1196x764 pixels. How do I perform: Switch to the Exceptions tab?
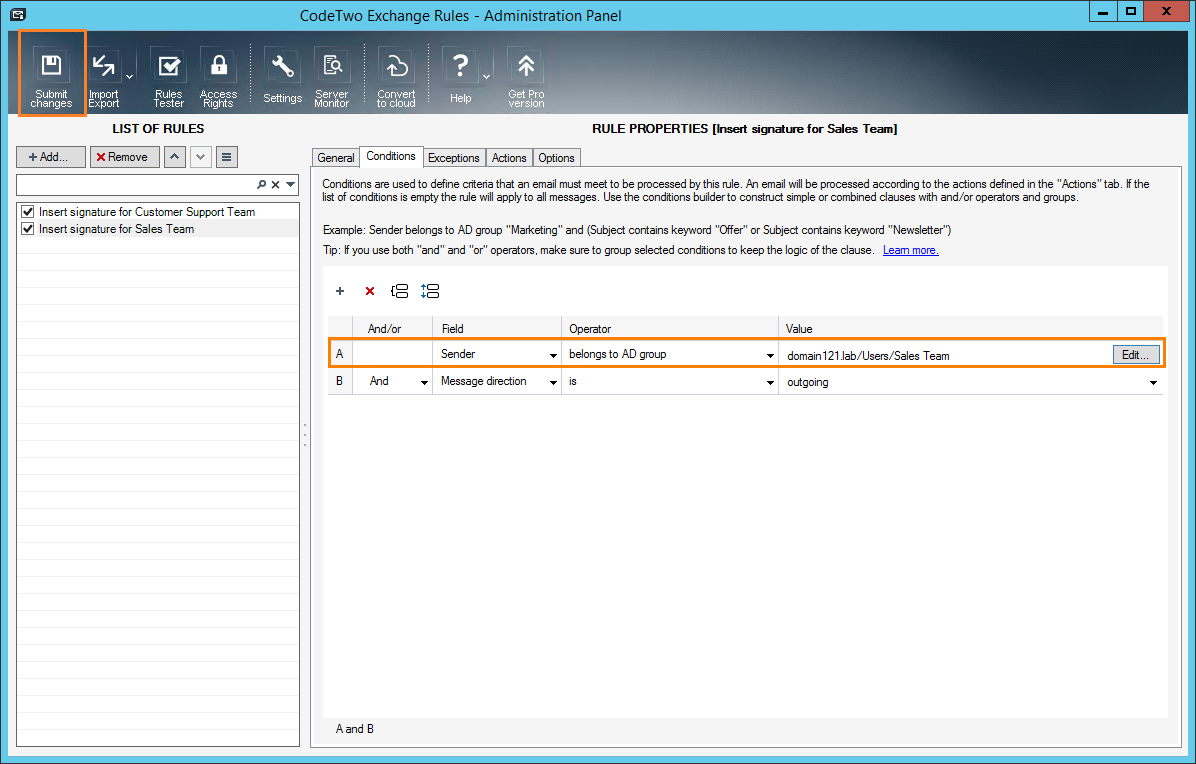pos(454,158)
